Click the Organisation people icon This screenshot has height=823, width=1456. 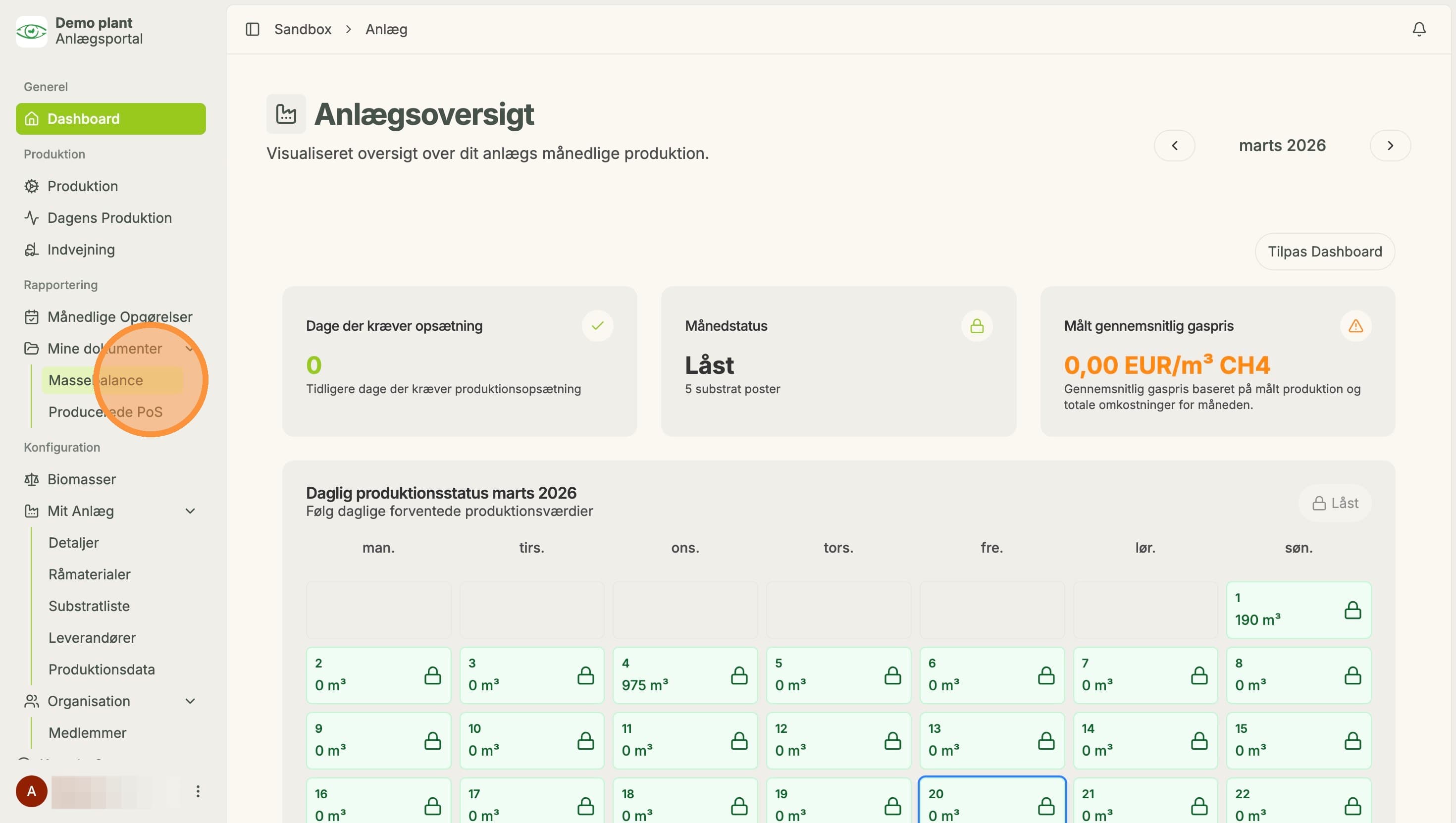pos(32,701)
